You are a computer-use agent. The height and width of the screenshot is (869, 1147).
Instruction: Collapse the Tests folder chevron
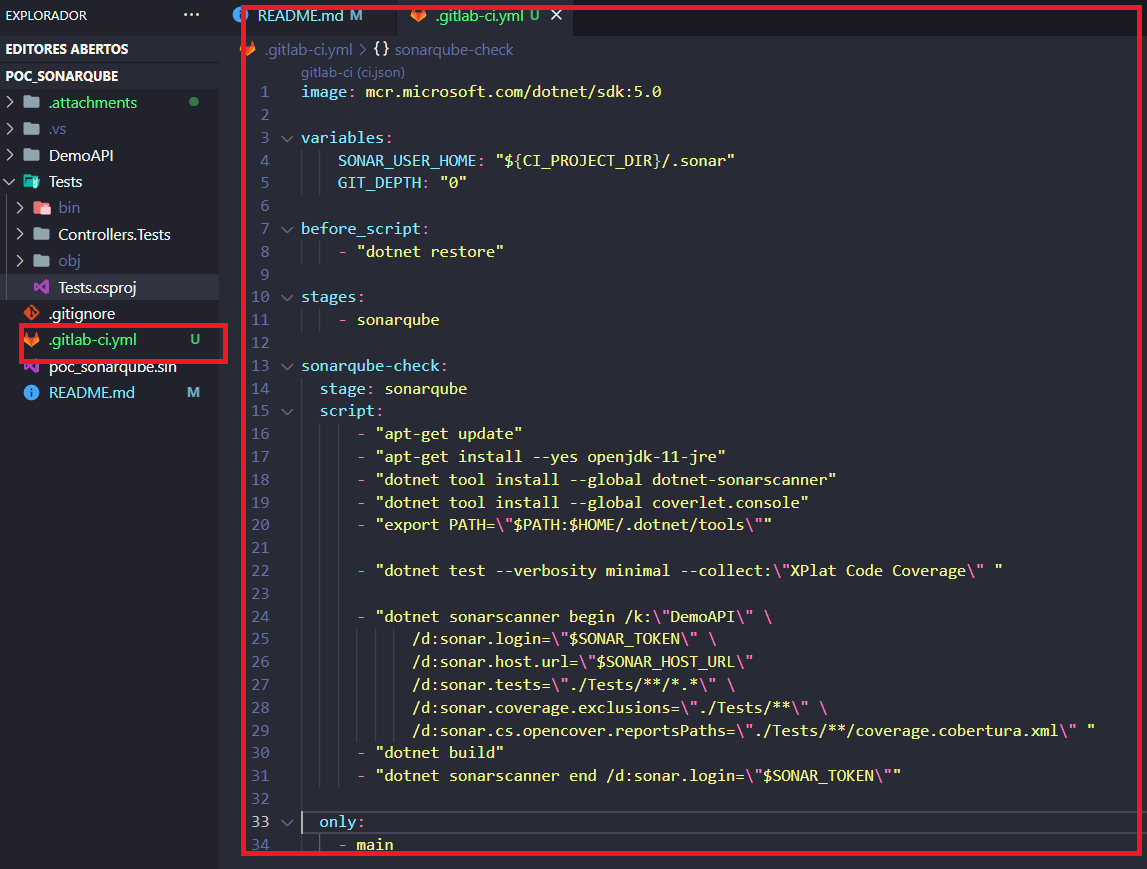click(x=10, y=181)
